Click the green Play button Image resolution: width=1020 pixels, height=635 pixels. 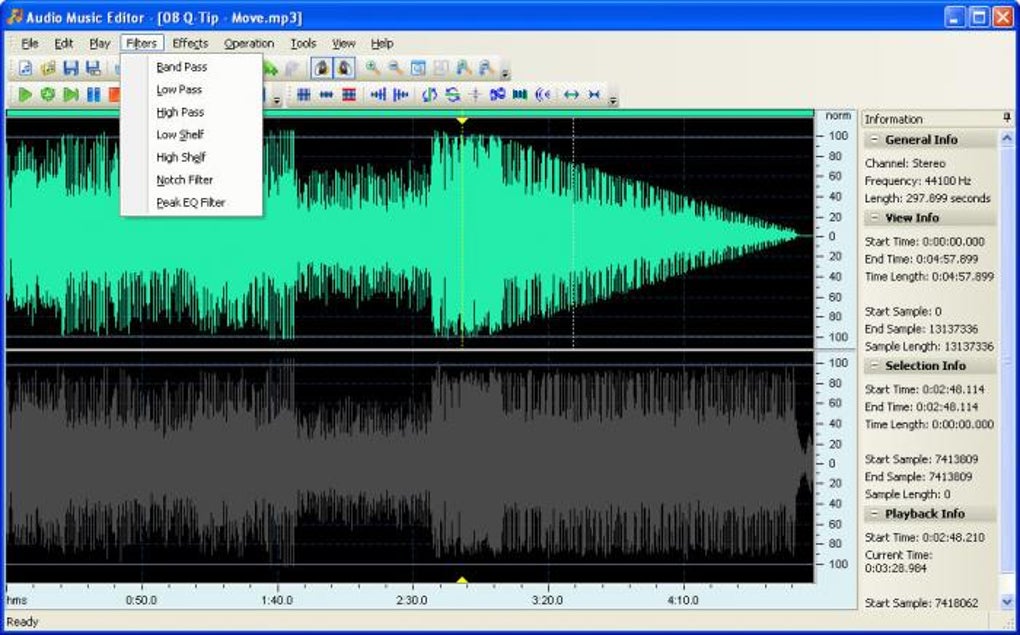pyautogui.click(x=25, y=95)
